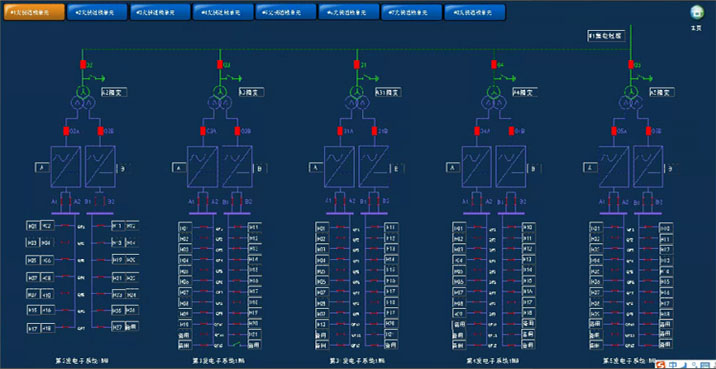Click the open green switch on subsystem 3's bottom feeder
The height and width of the screenshot is (369, 716).
click(237, 344)
